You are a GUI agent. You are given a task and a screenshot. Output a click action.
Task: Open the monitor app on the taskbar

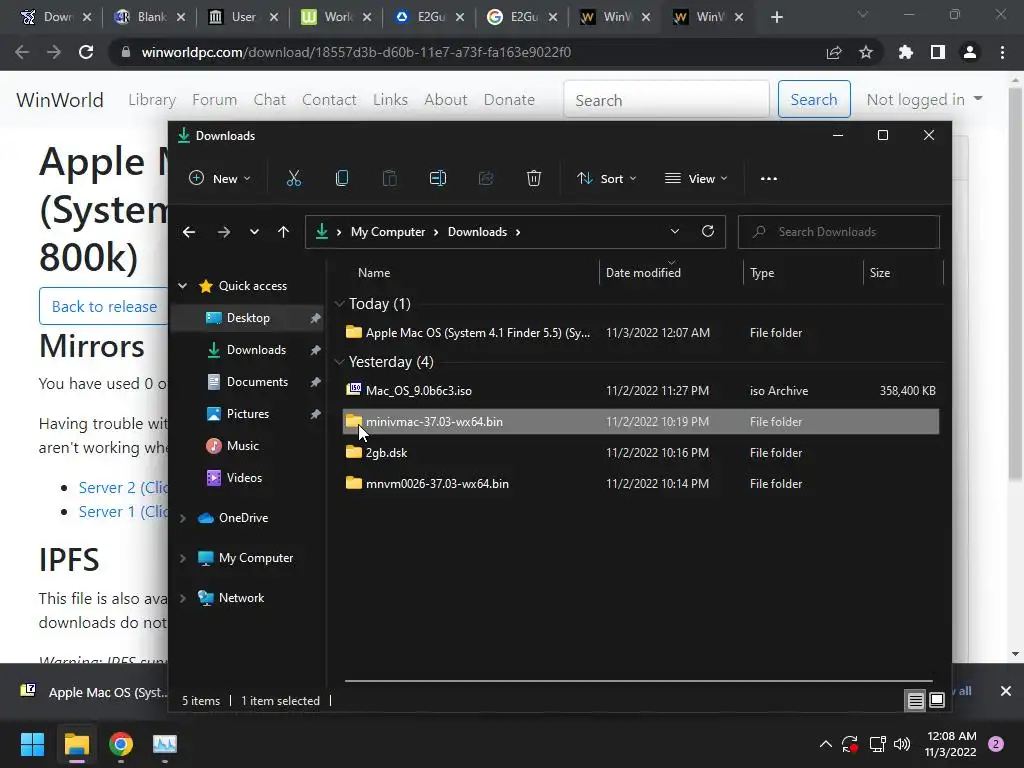165,744
